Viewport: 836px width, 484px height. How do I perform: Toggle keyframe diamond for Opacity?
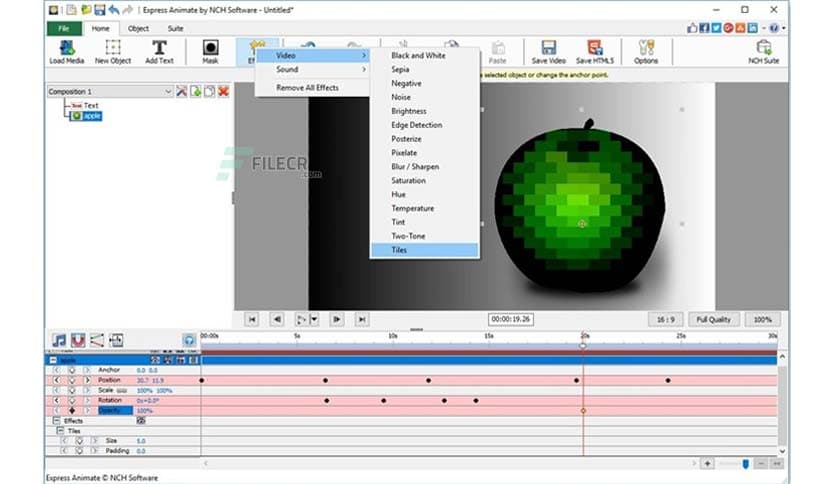pyautogui.click(x=71, y=410)
